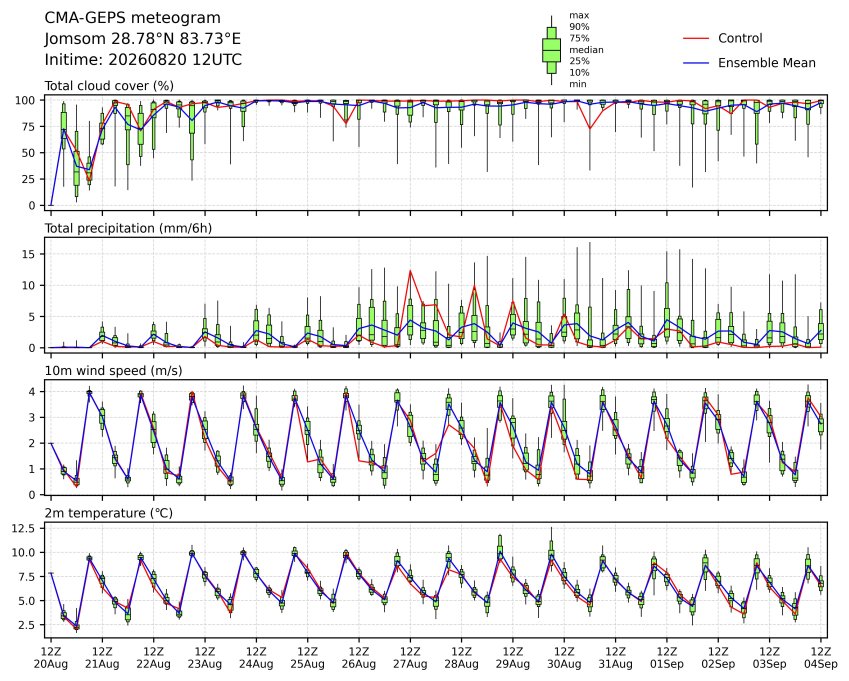The width and height of the screenshot is (849, 681).
Task: Click the Total precipitation panel title
Action: [128, 228]
